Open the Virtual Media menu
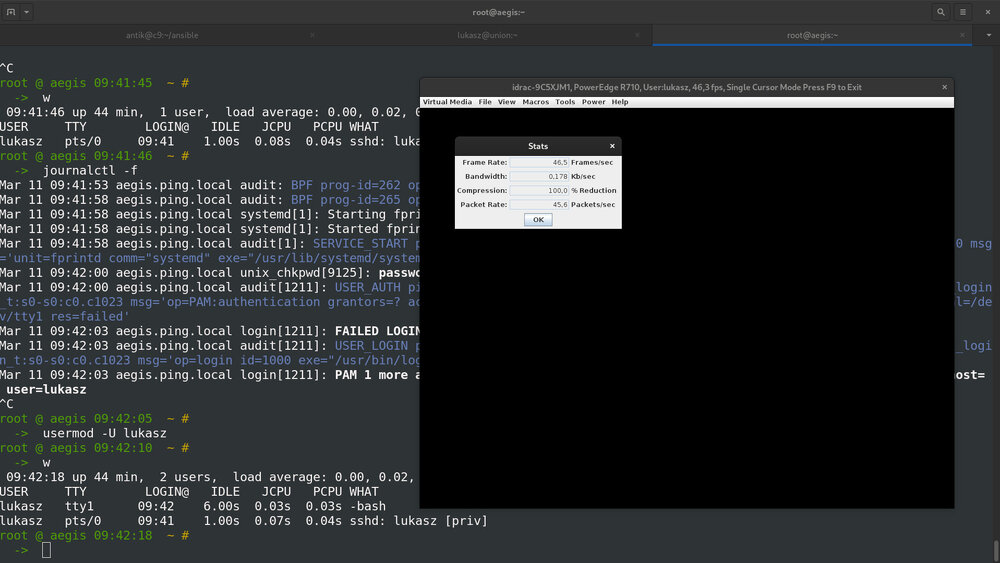Image resolution: width=1000 pixels, height=563 pixels. [x=447, y=102]
